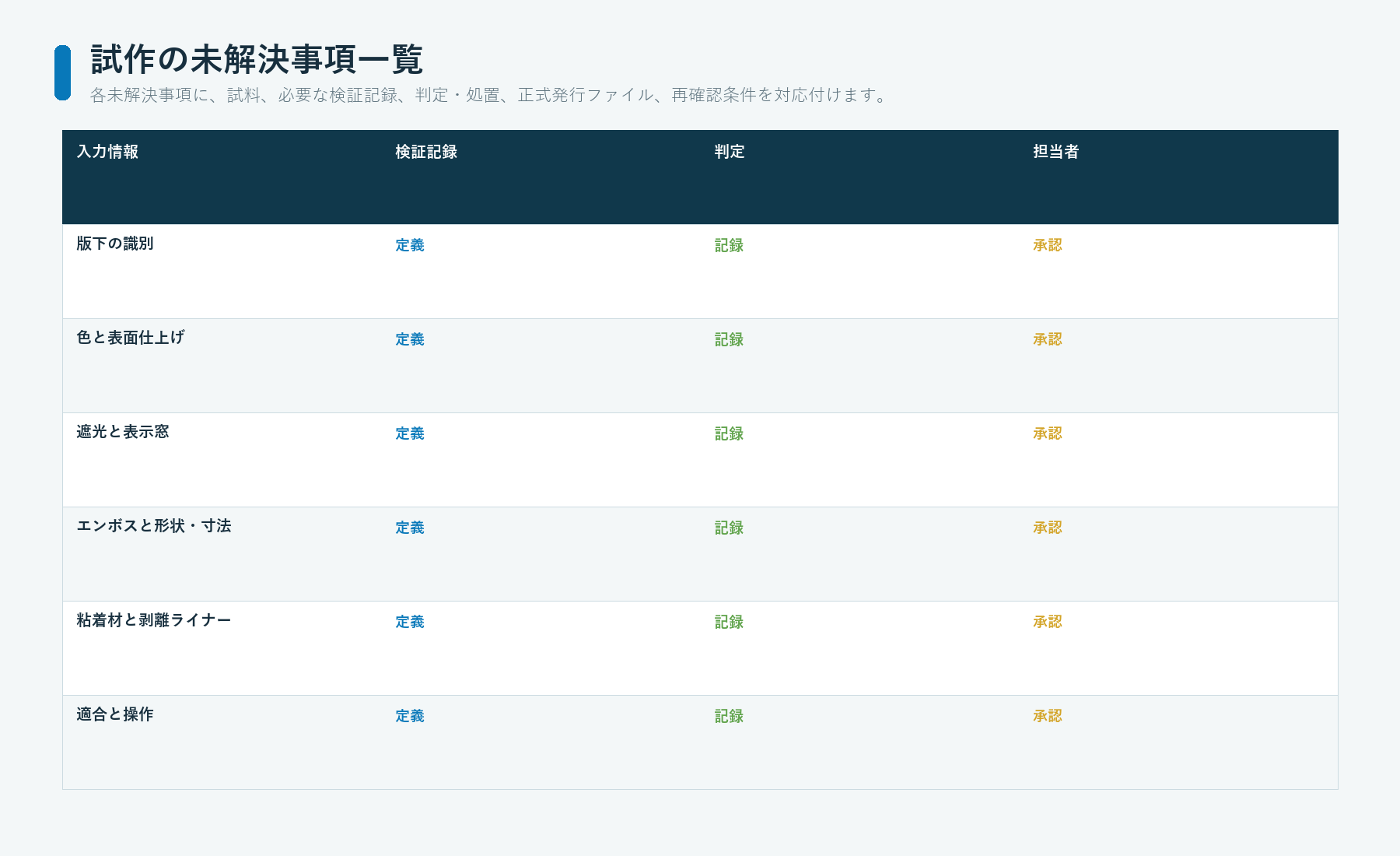Click 承認 in the 適合と操作 row
Screen dimensions: 1400x856
1048,716
